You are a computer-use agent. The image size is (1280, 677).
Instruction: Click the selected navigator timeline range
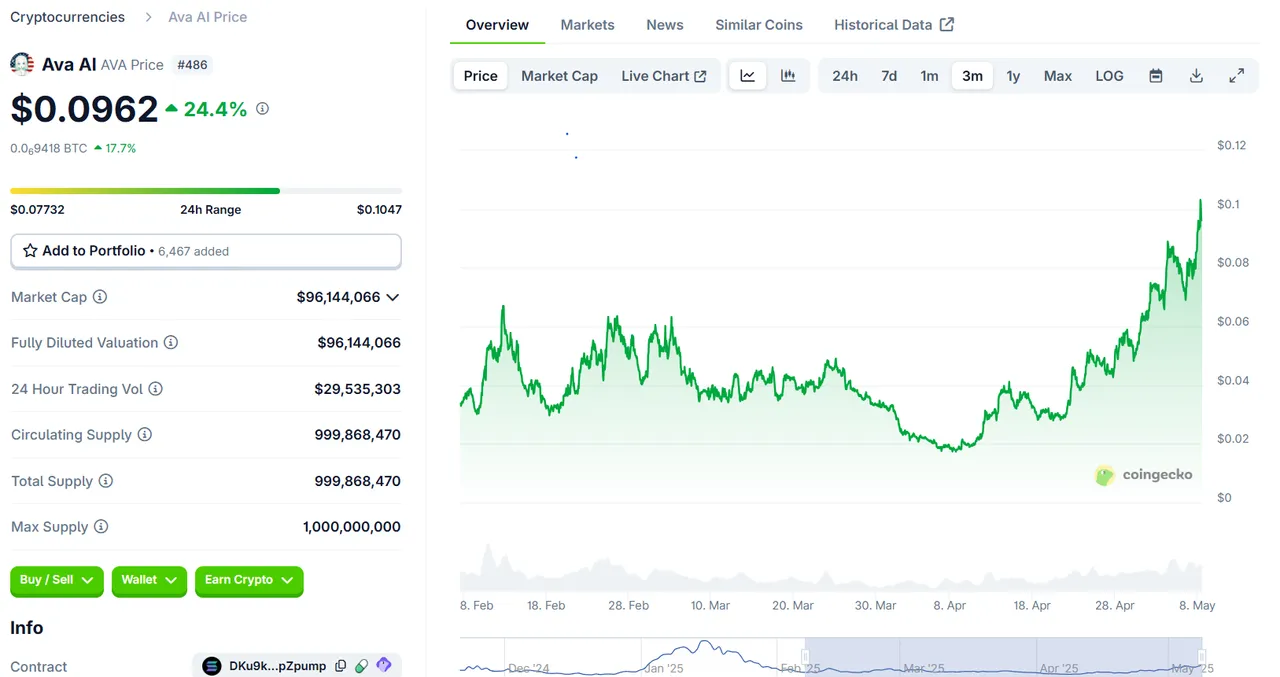1004,656
